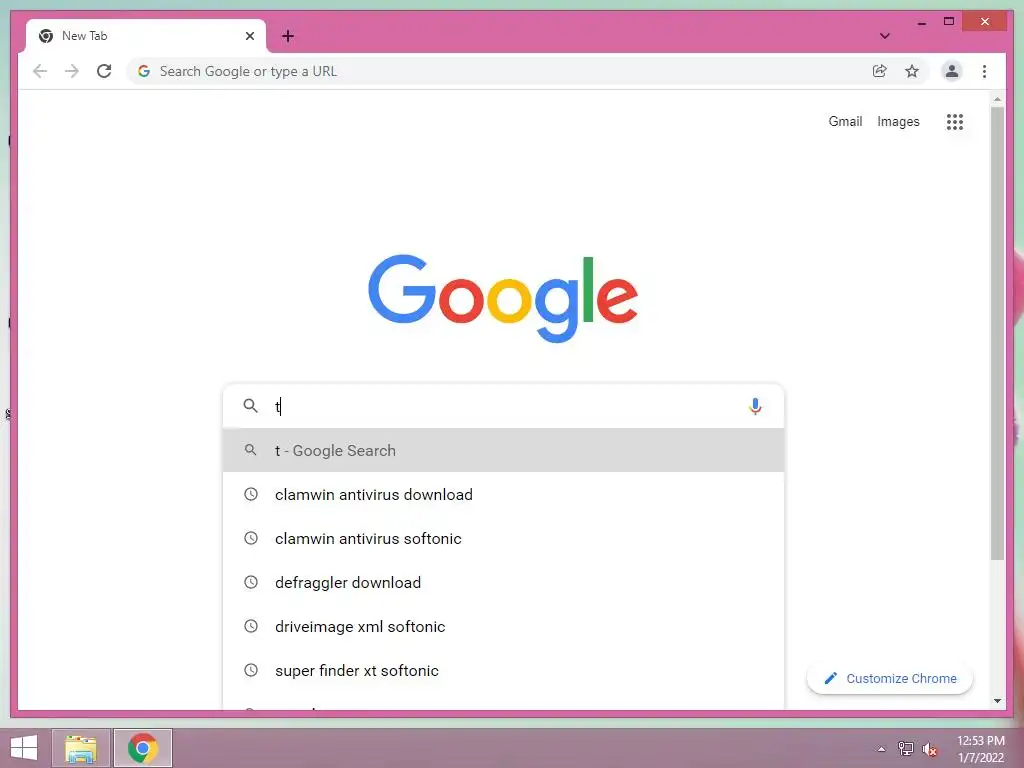1024x768 pixels.
Task: Click the vertical page scrollbar thumb
Action: click(x=997, y=333)
